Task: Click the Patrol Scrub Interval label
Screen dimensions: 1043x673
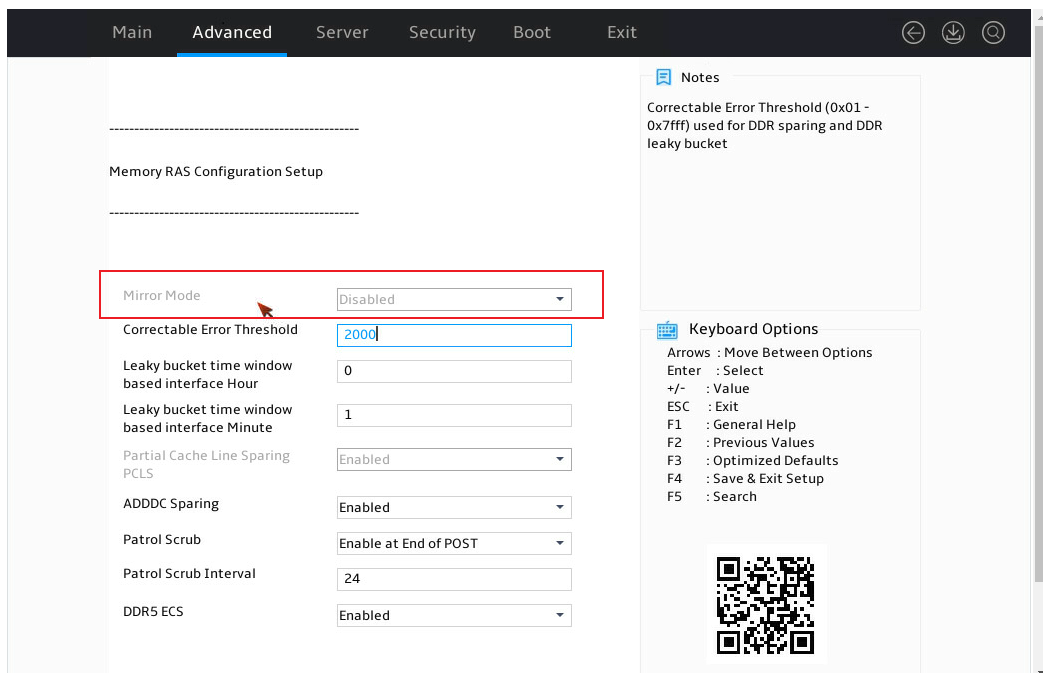Action: [x=189, y=573]
